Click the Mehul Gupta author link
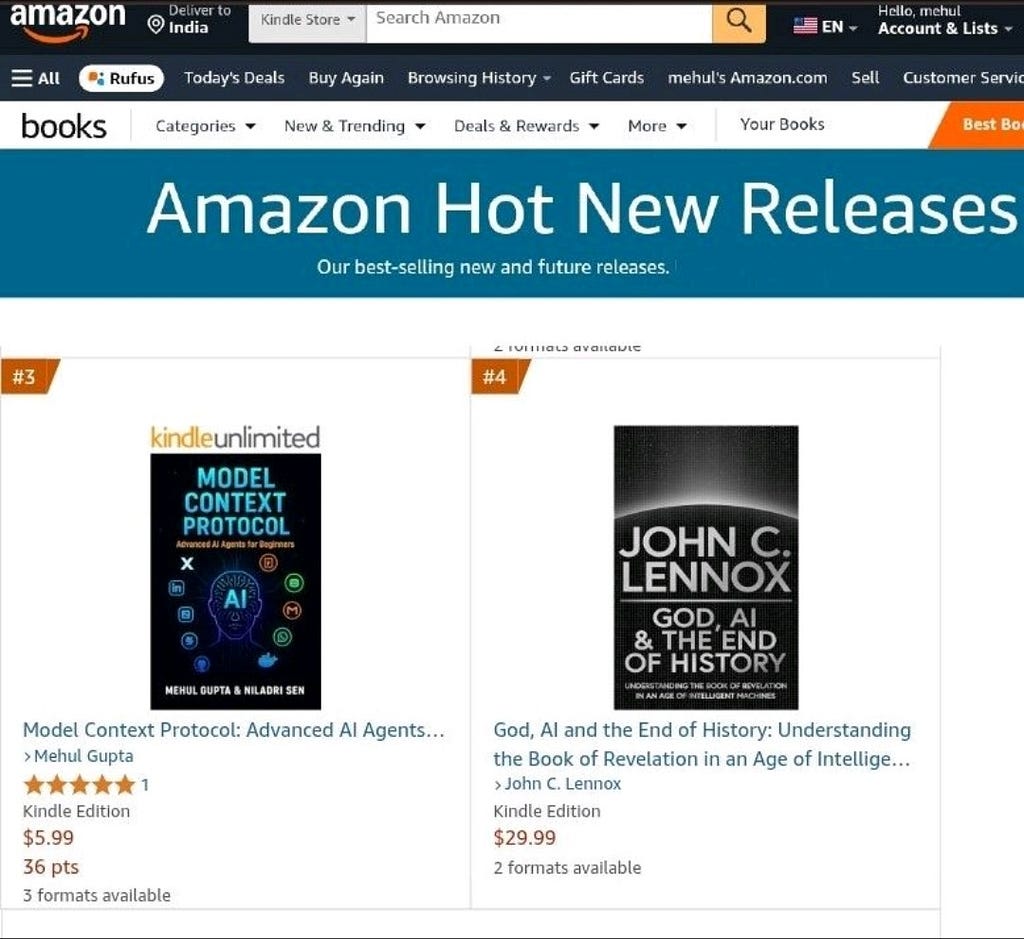1024x939 pixels. coord(82,756)
